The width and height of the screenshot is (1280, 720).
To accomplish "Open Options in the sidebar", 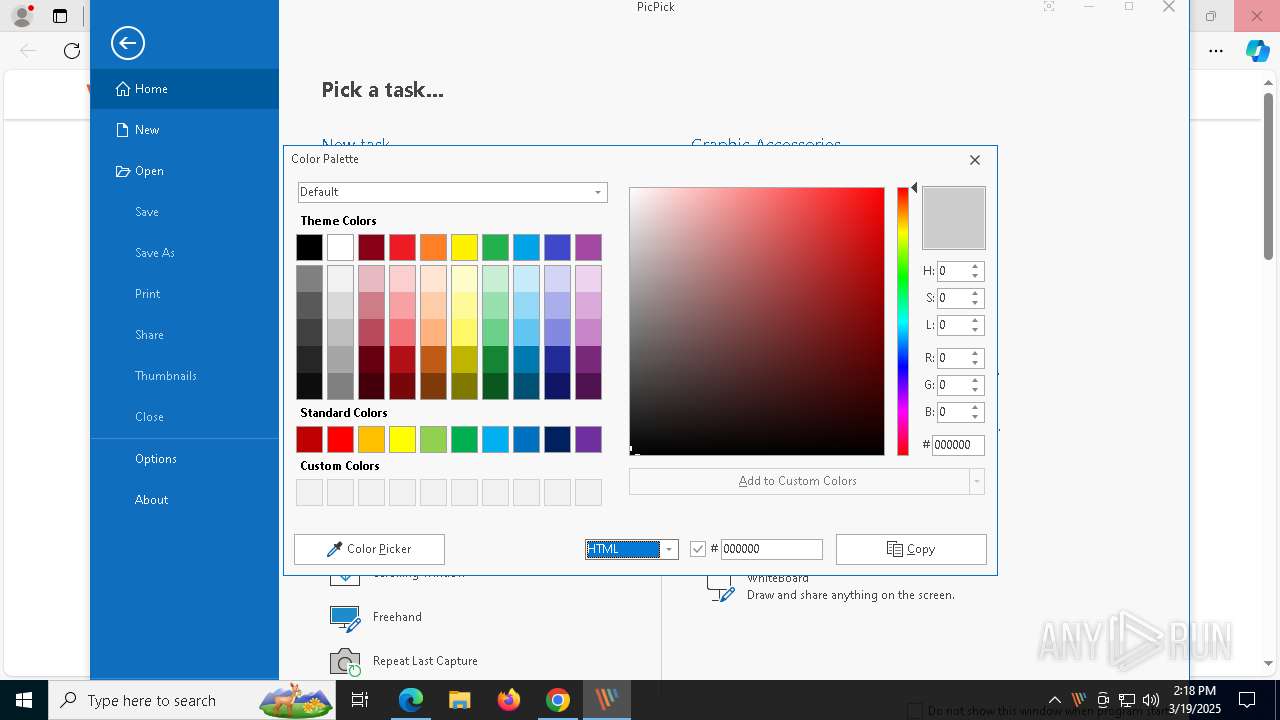I will pyautogui.click(x=184, y=459).
